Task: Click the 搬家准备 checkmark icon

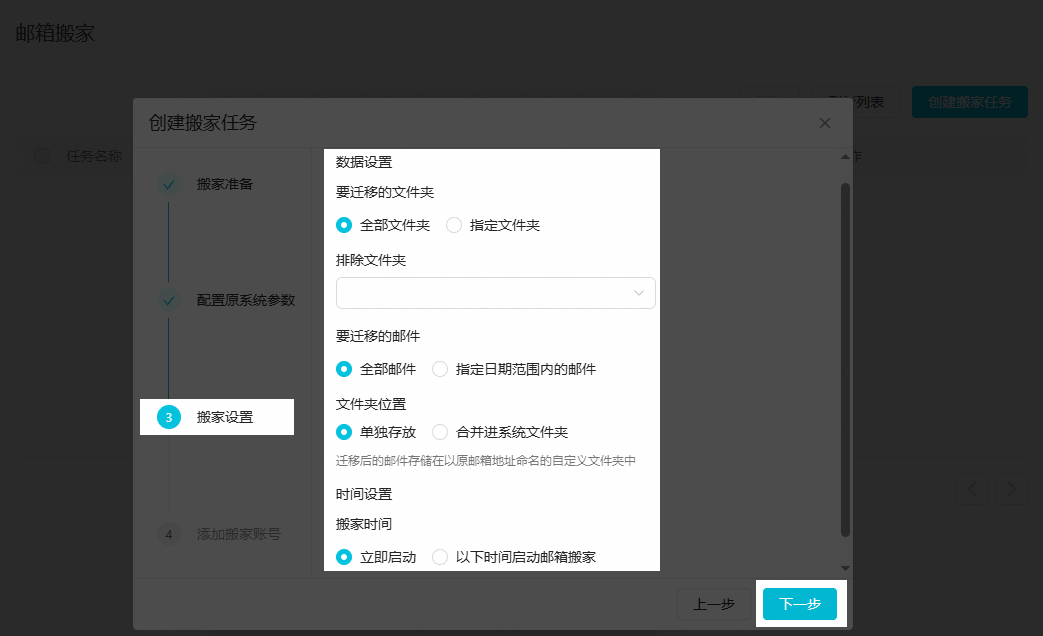Action: point(169,185)
